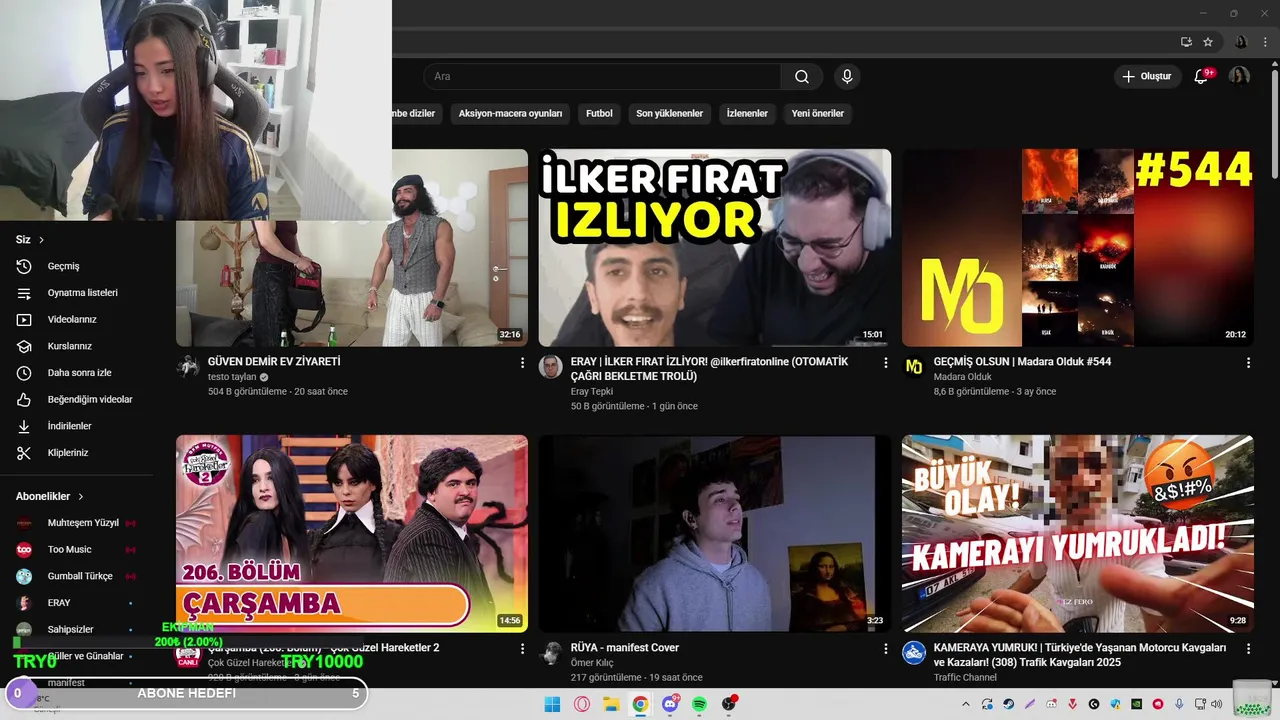This screenshot has height=720, width=1280.
Task: Bookmark this page with the star icon
Action: [1208, 42]
